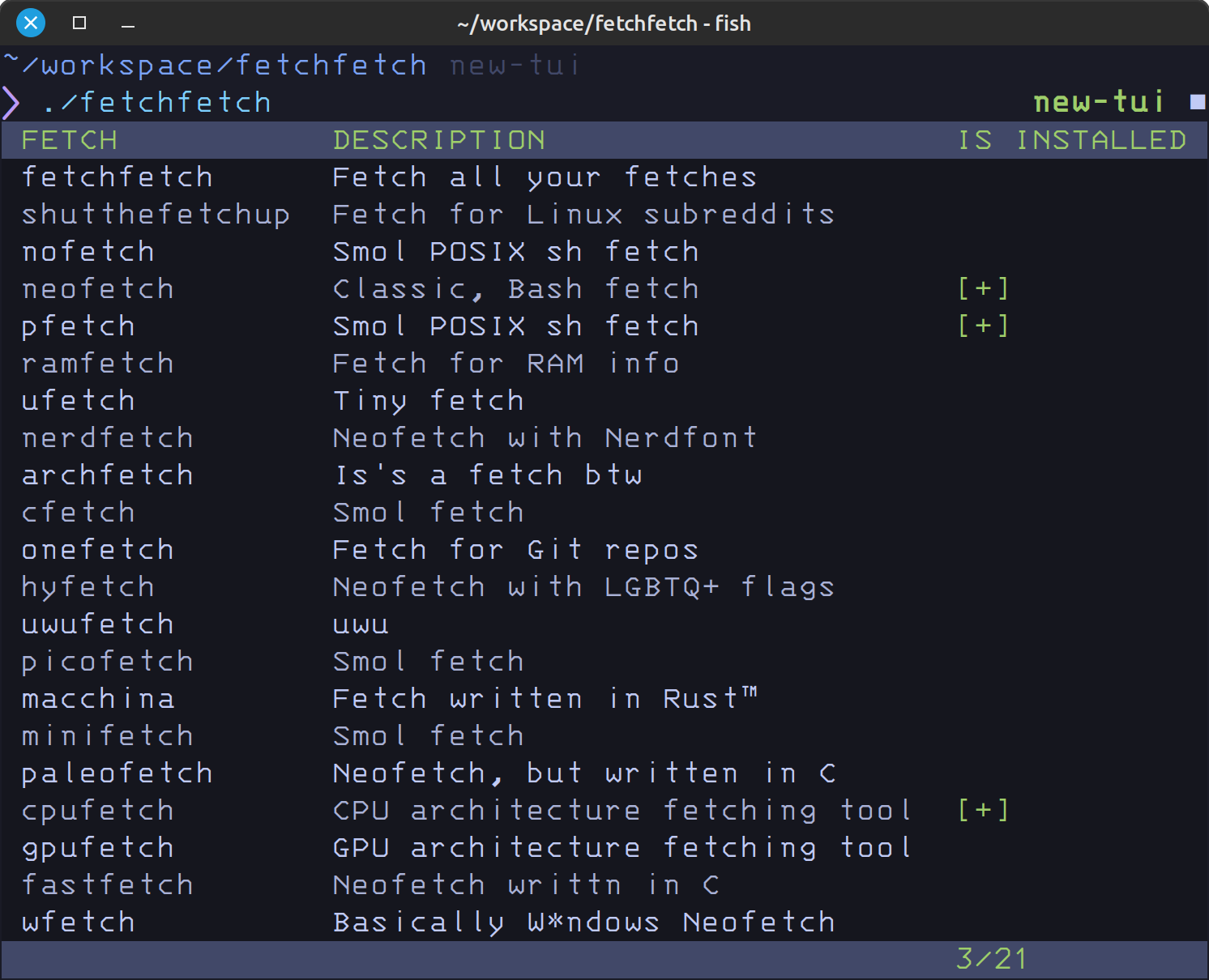Click the FETCH column header
The width and height of the screenshot is (1209, 980).
tap(70, 140)
